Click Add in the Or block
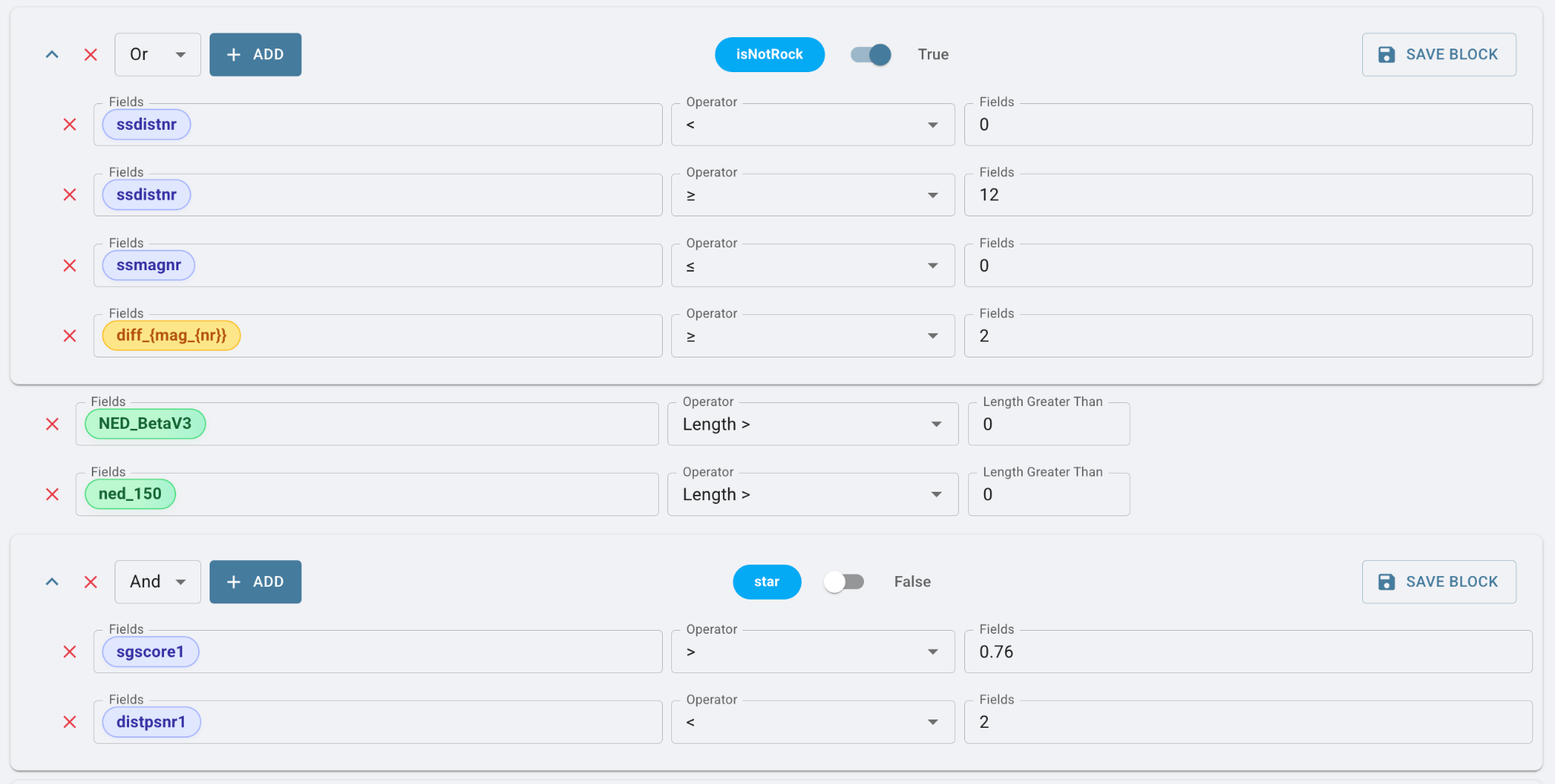 [x=255, y=55]
